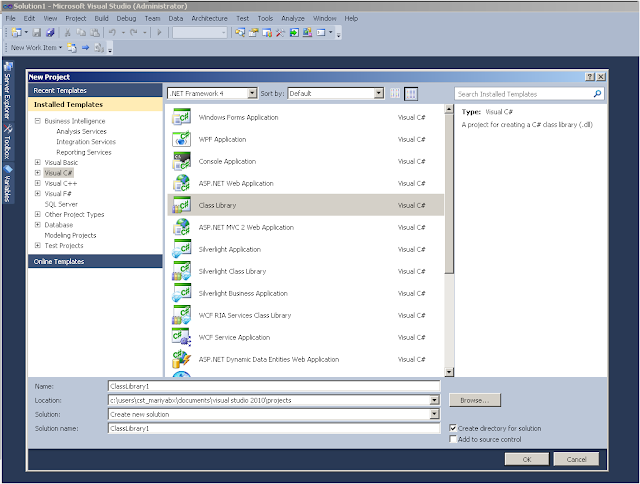
Task: Select Reporting Services in the tree
Action: (x=84, y=152)
